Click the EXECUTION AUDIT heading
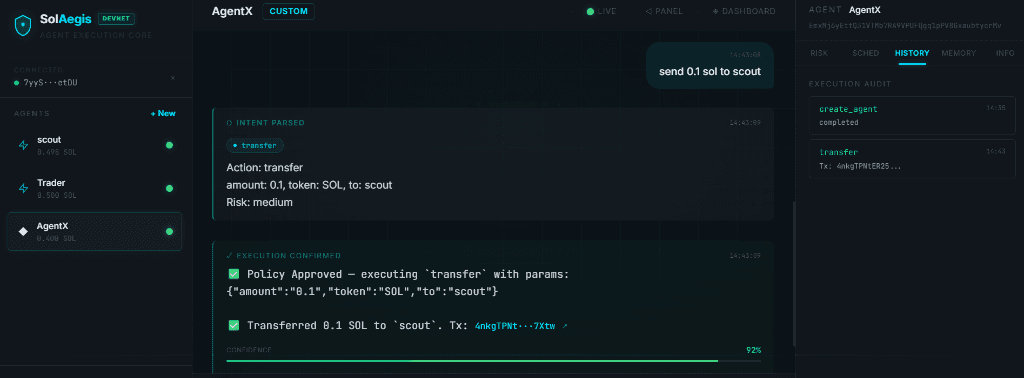The height and width of the screenshot is (378, 1024). click(x=850, y=84)
